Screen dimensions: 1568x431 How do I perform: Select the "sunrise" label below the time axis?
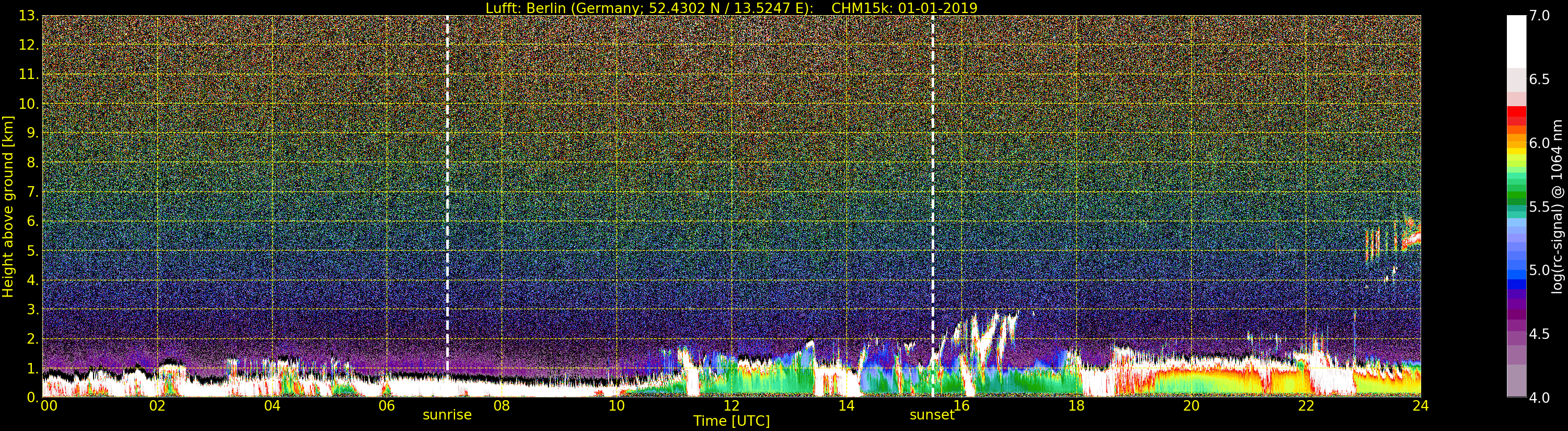tap(447, 415)
